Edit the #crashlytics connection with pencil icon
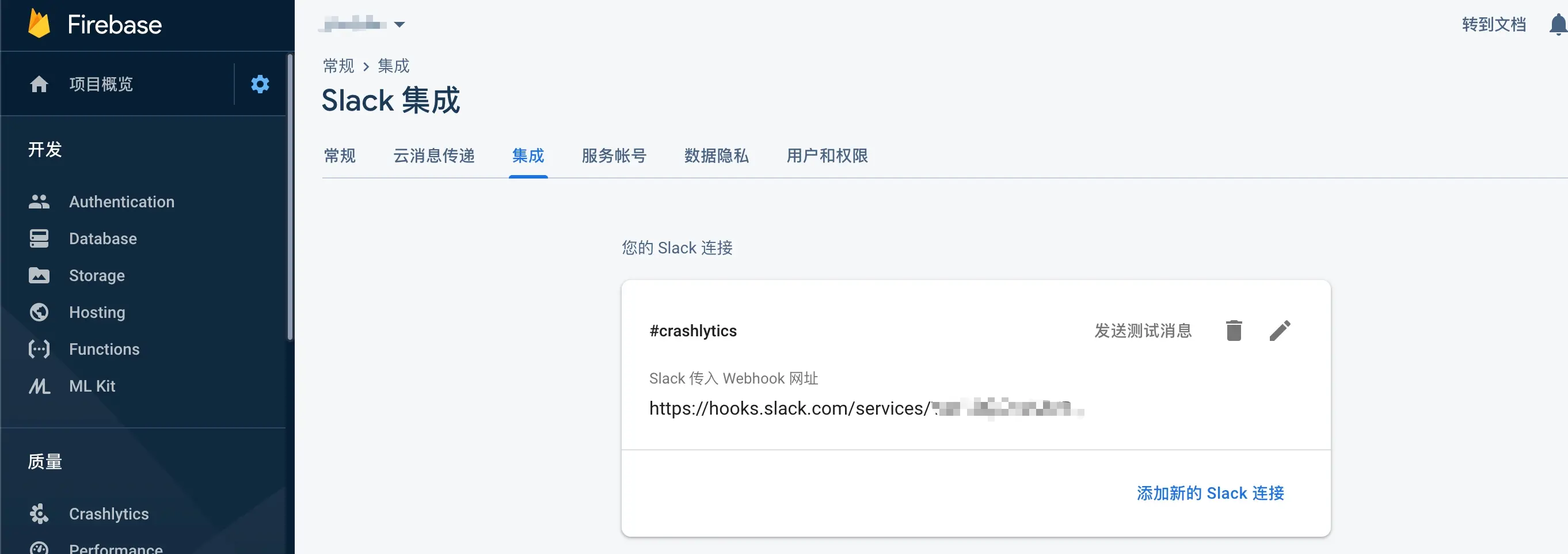 [x=1280, y=331]
